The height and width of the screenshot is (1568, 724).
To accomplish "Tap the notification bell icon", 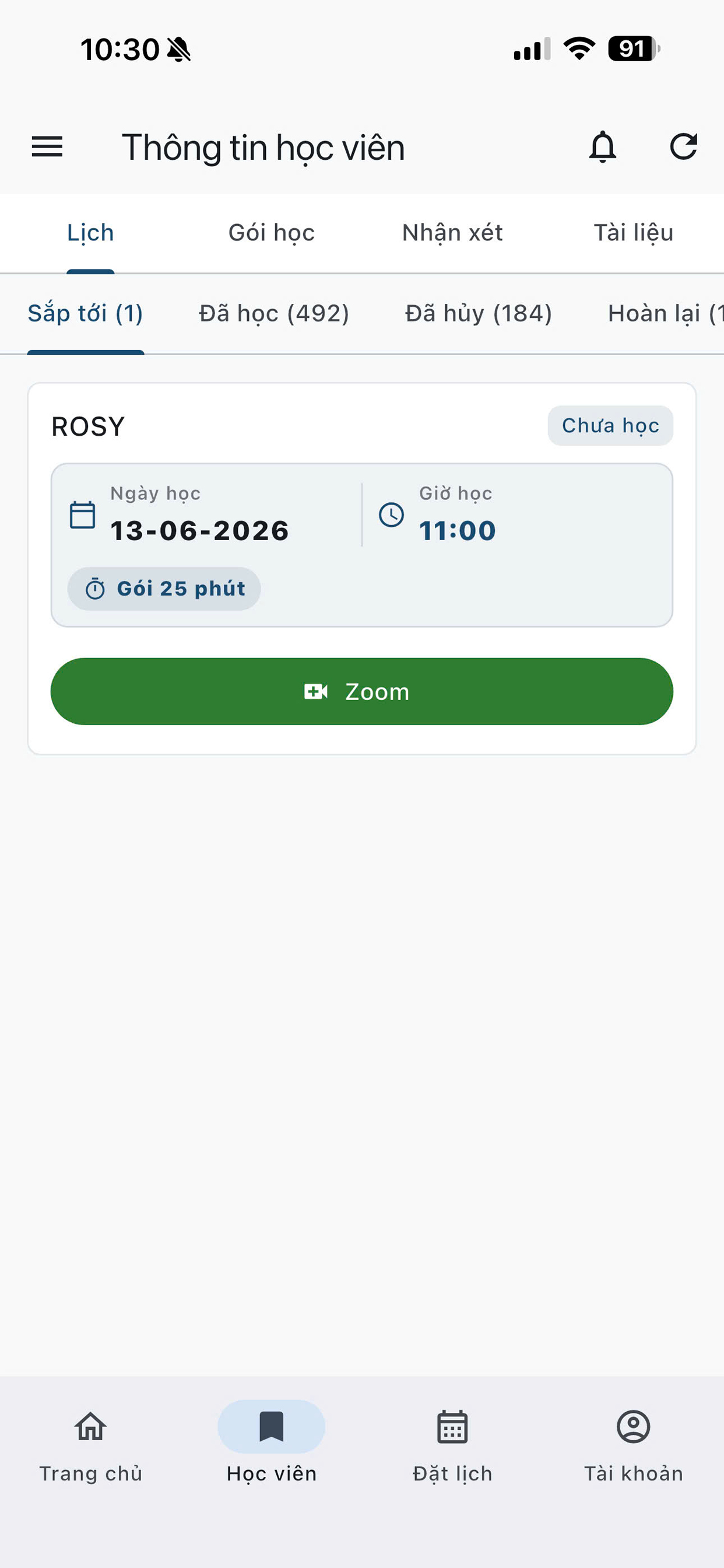I will (602, 146).
